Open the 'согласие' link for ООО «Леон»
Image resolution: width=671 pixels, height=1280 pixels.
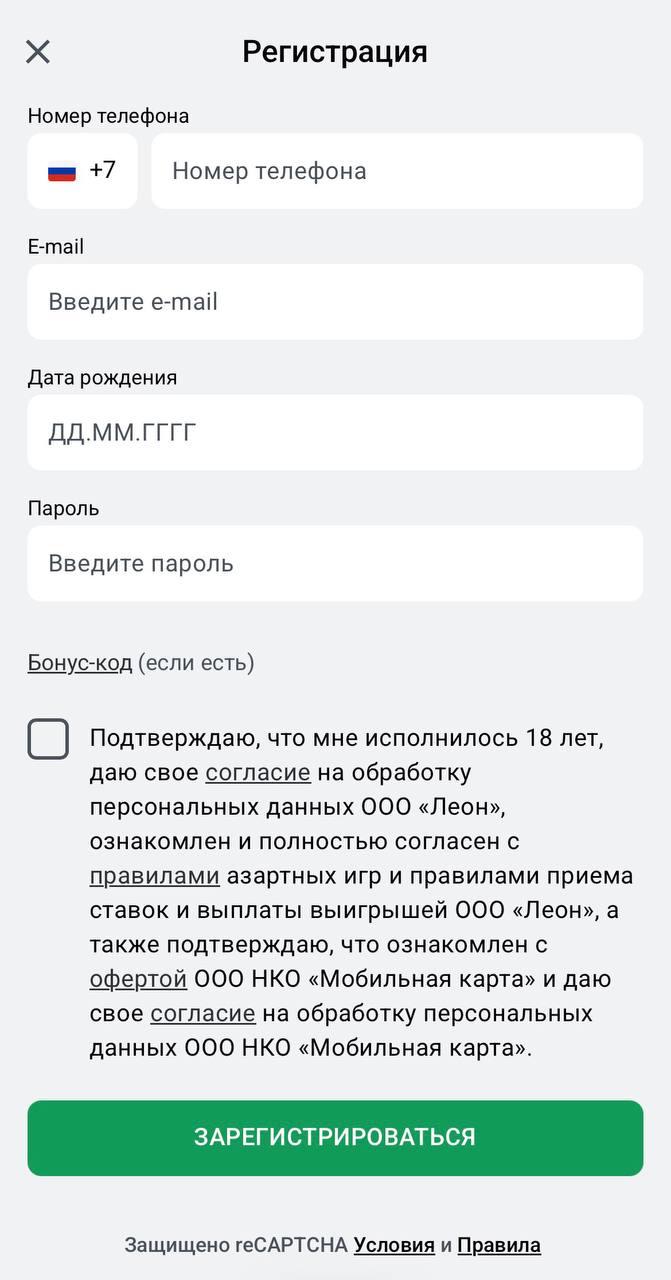[258, 773]
